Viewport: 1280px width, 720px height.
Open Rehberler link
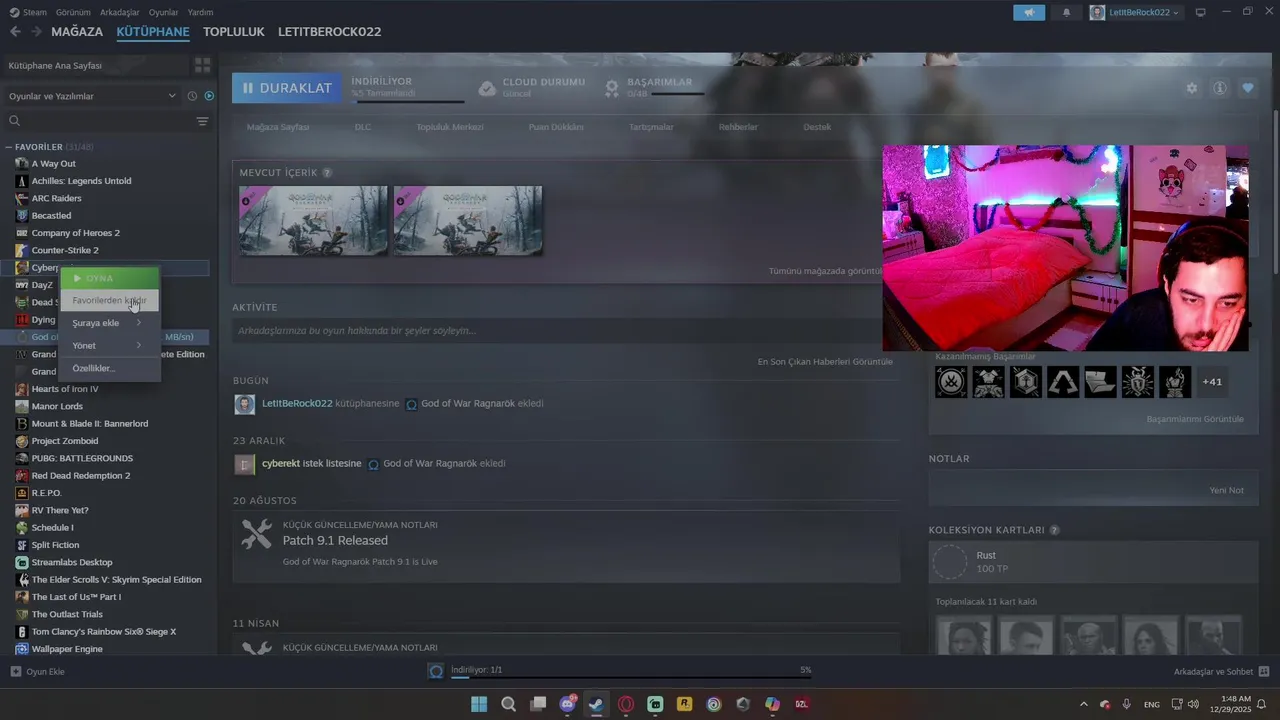[x=738, y=127]
